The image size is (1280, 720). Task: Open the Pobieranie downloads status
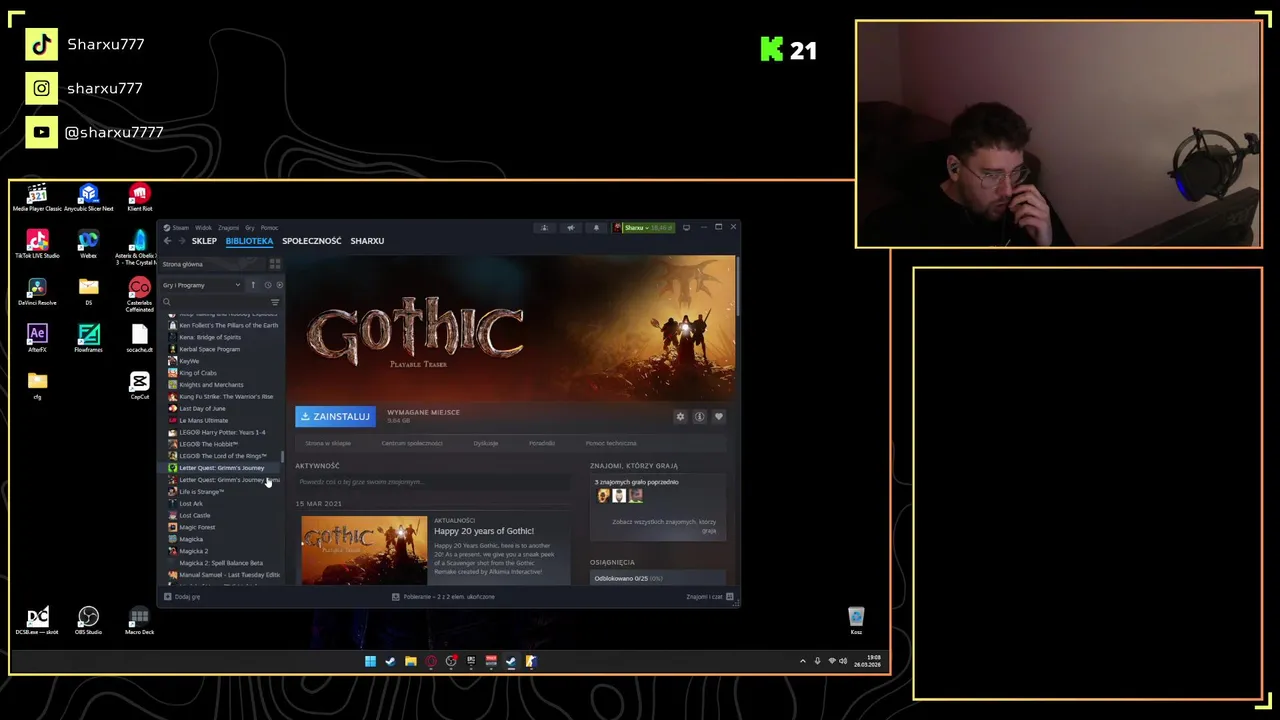[443, 597]
